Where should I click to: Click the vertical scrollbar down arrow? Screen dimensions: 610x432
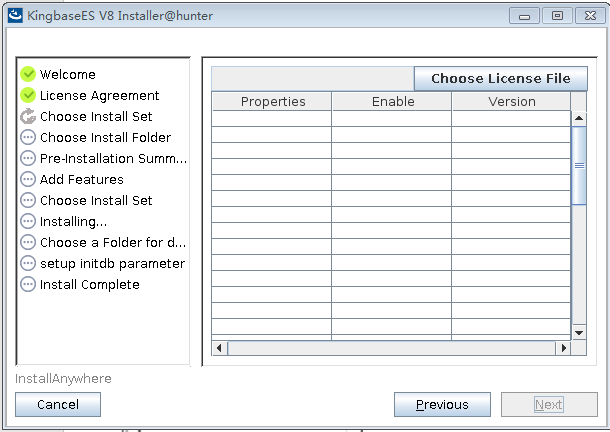coord(579,333)
